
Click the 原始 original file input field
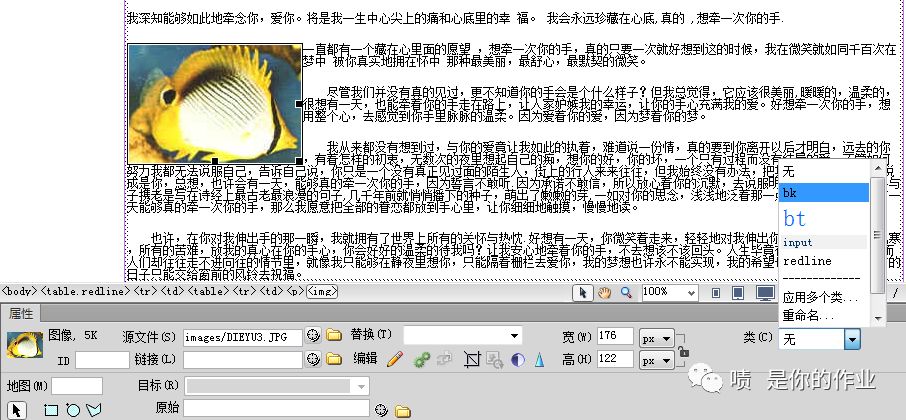click(x=276, y=408)
